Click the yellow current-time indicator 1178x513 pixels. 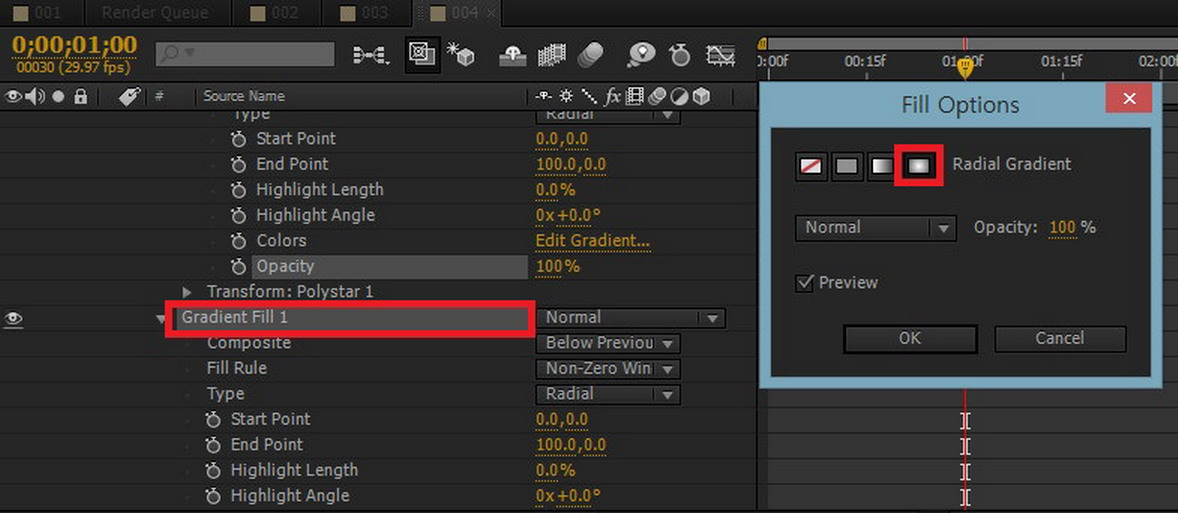965,70
